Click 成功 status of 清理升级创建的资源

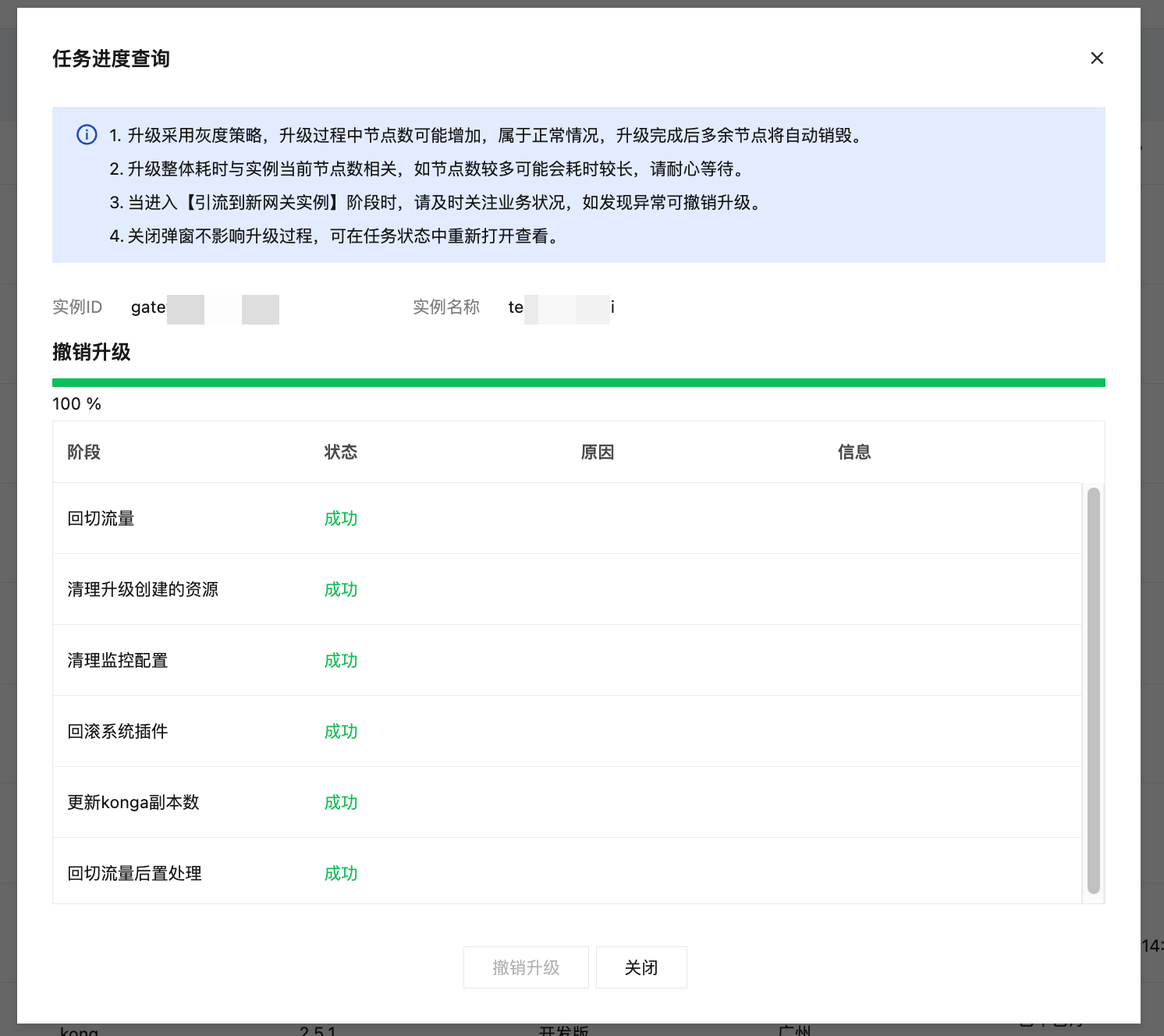(341, 590)
